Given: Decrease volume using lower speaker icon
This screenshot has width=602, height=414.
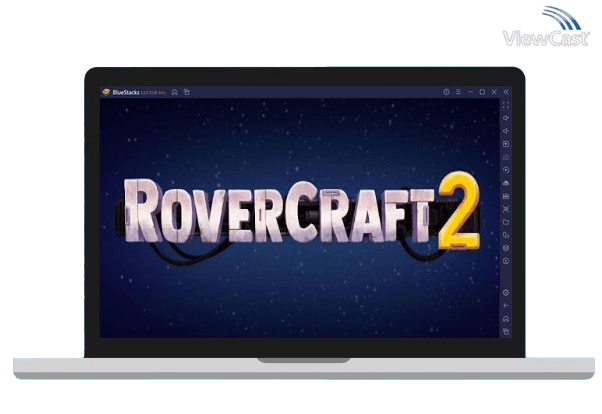Looking at the screenshot, I should 506,131.
